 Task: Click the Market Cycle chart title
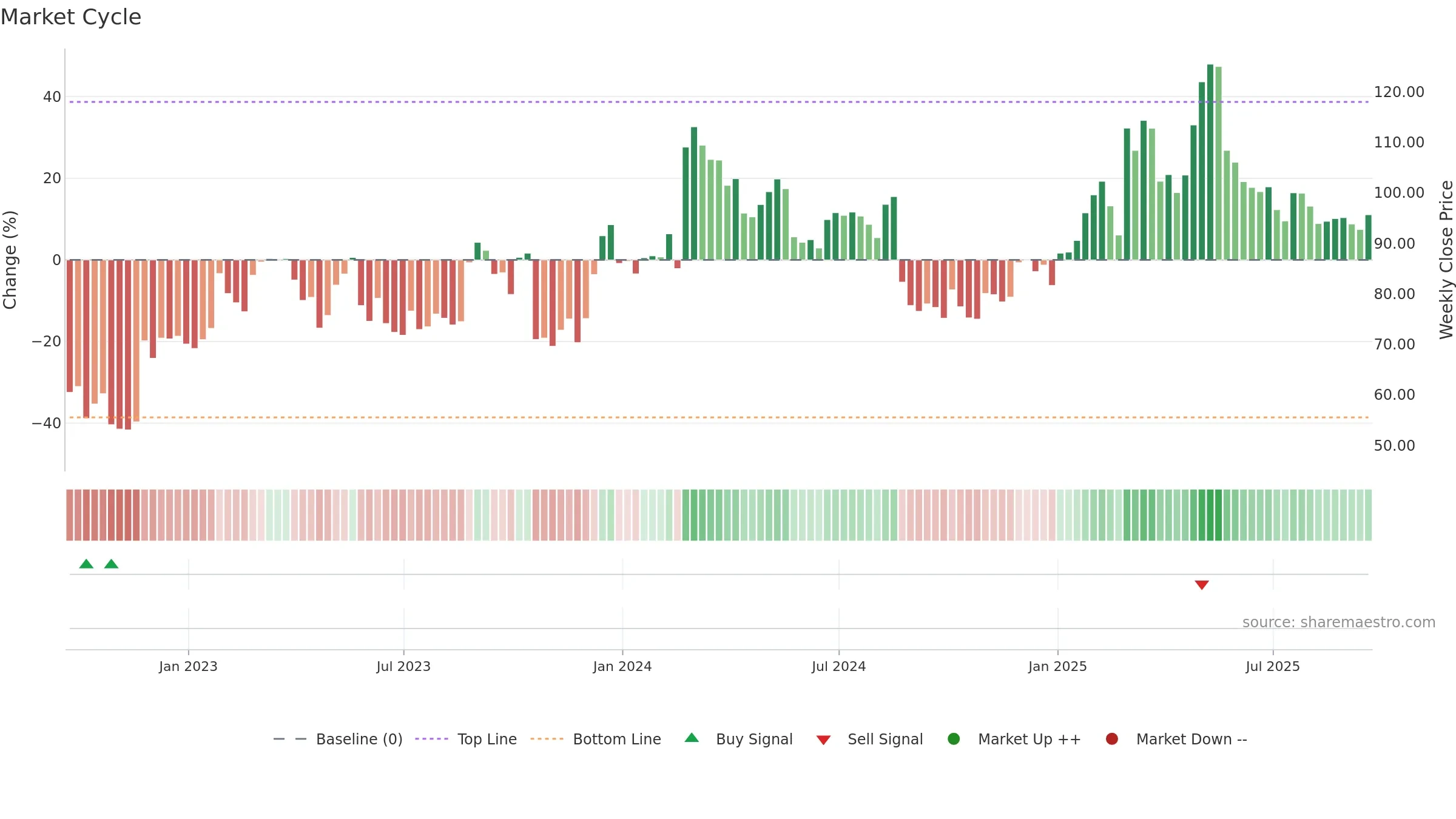tap(71, 17)
